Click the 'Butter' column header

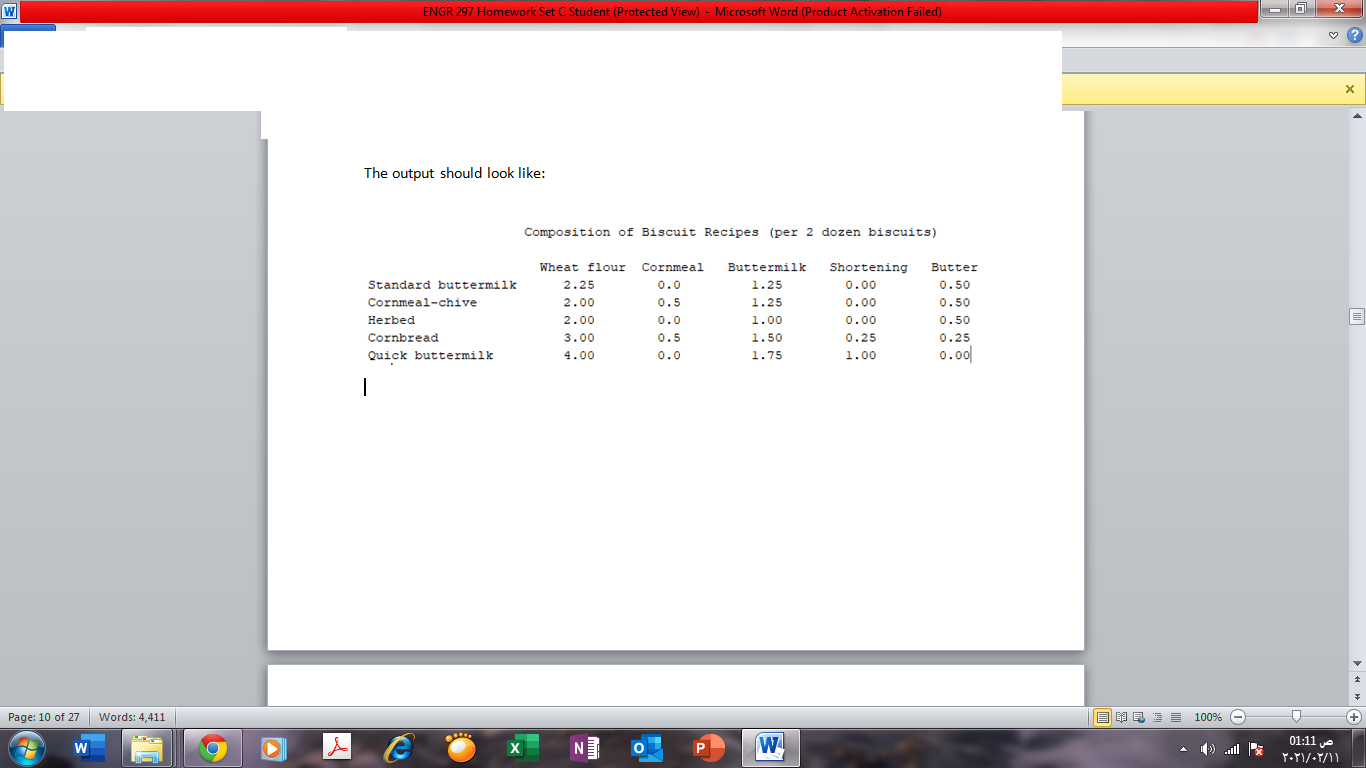point(954,267)
